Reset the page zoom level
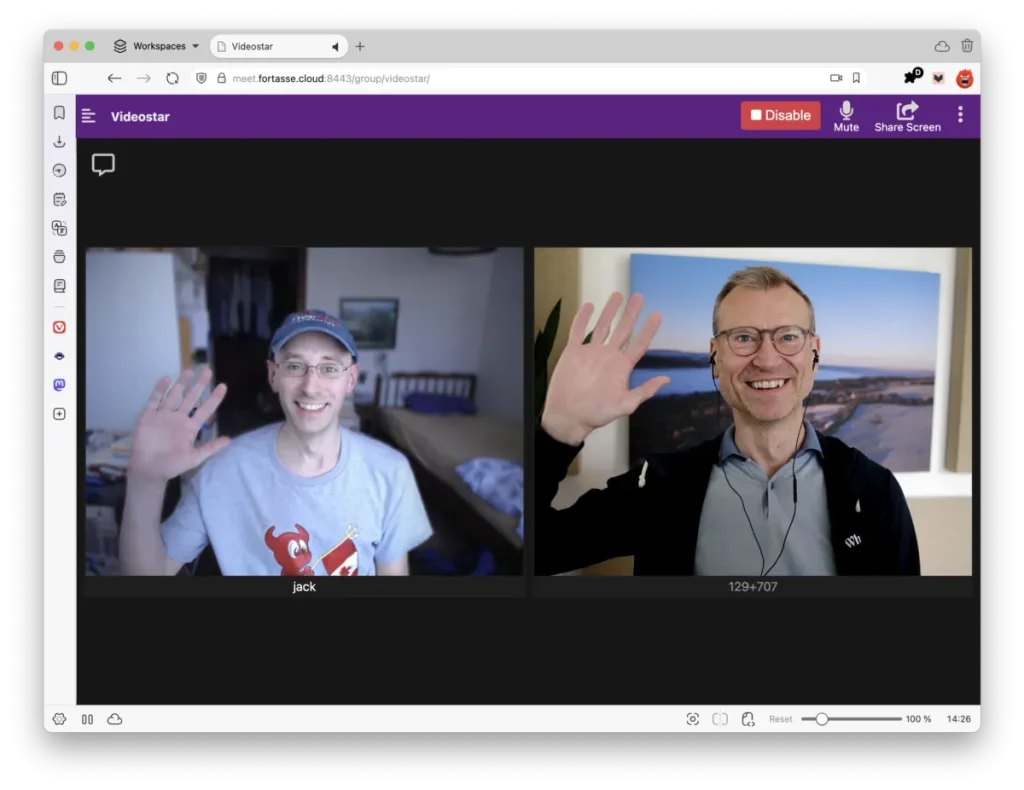Viewport: 1024px width, 790px height. pos(780,719)
